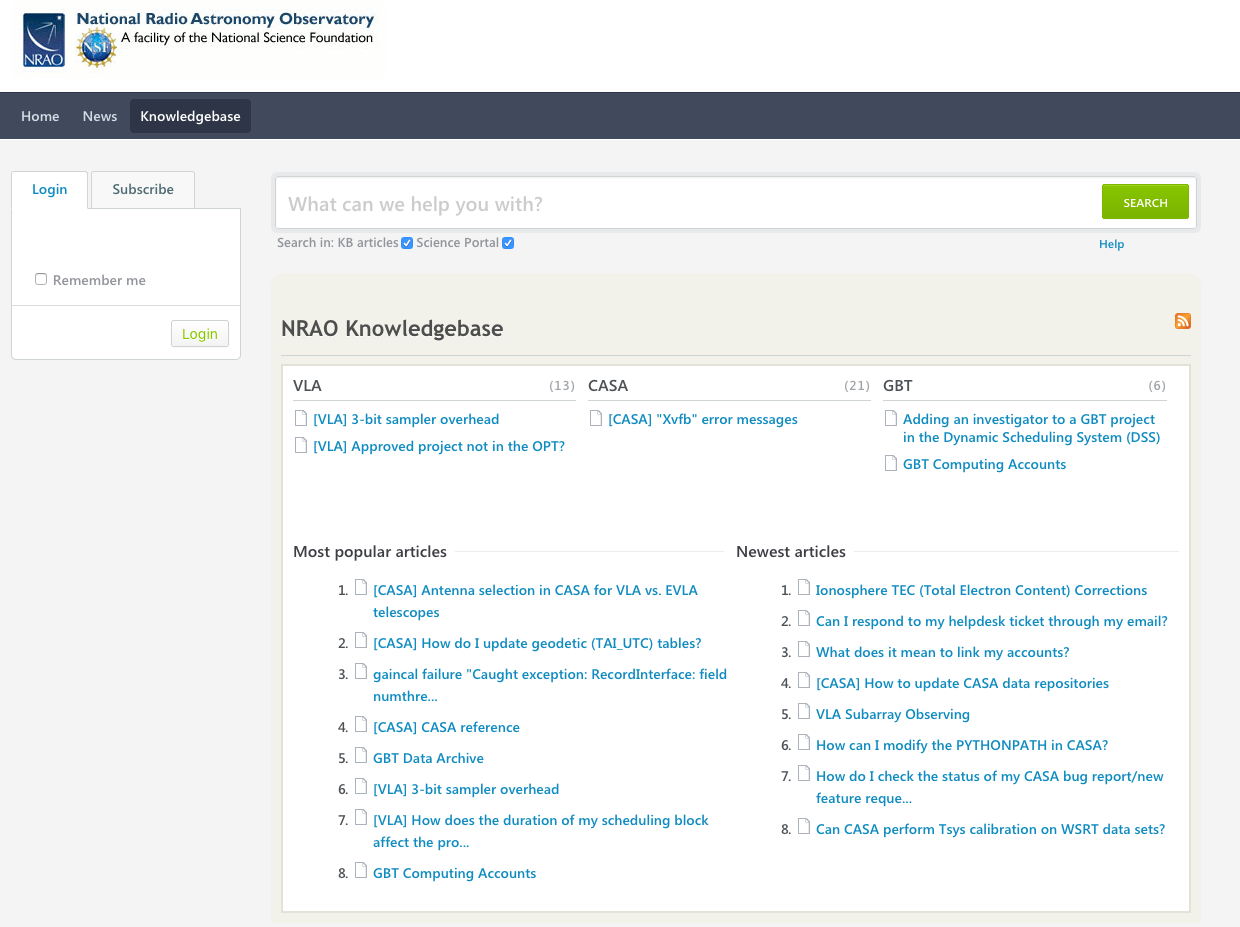Click document icon beside VLA Subarray Observing
Viewport: 1240px width, 927px height.
804,712
